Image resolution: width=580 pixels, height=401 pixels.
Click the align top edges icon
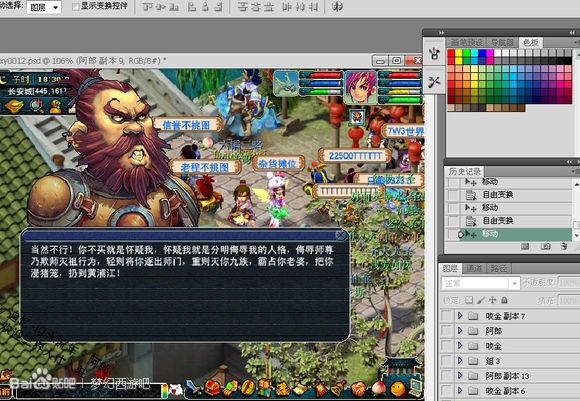[148, 7]
